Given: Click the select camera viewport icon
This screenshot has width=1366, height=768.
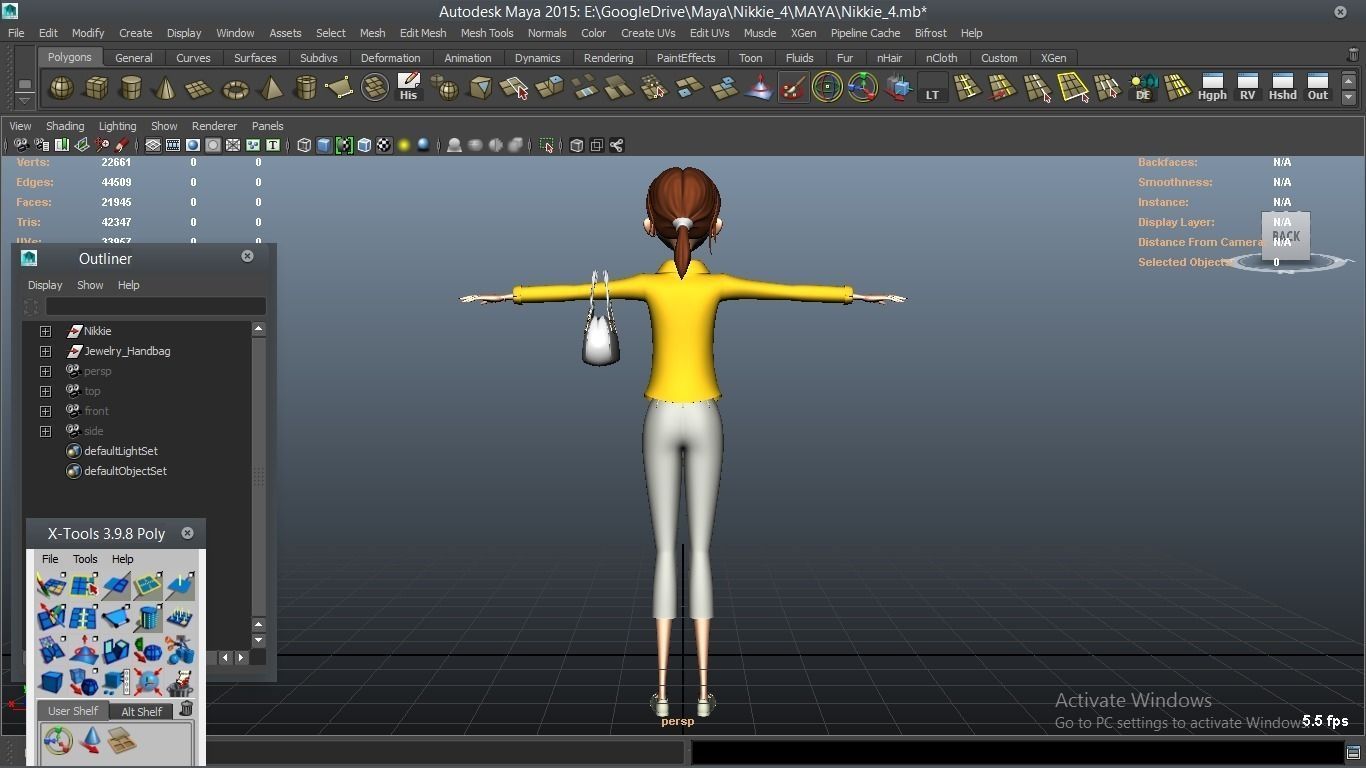Looking at the screenshot, I should click(x=21, y=145).
